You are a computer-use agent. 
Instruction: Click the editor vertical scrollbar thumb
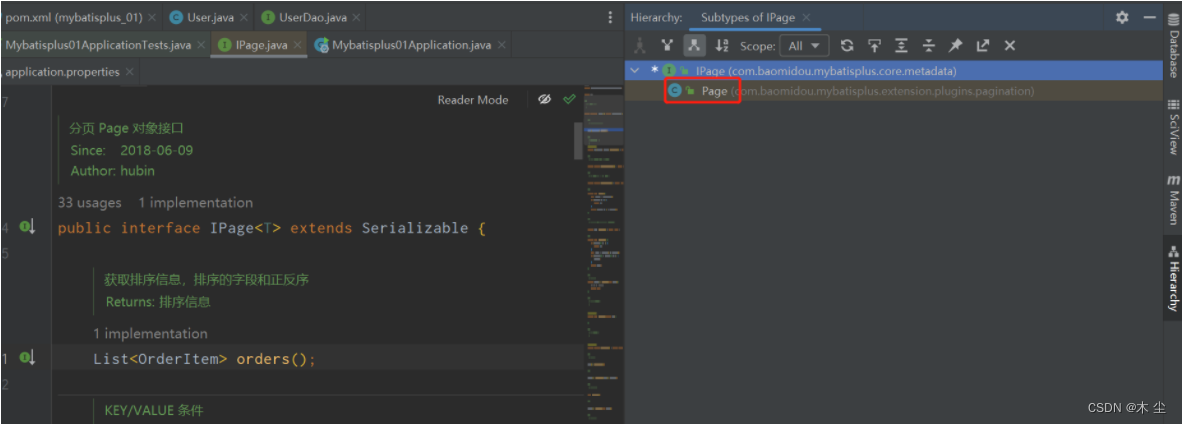(x=578, y=141)
